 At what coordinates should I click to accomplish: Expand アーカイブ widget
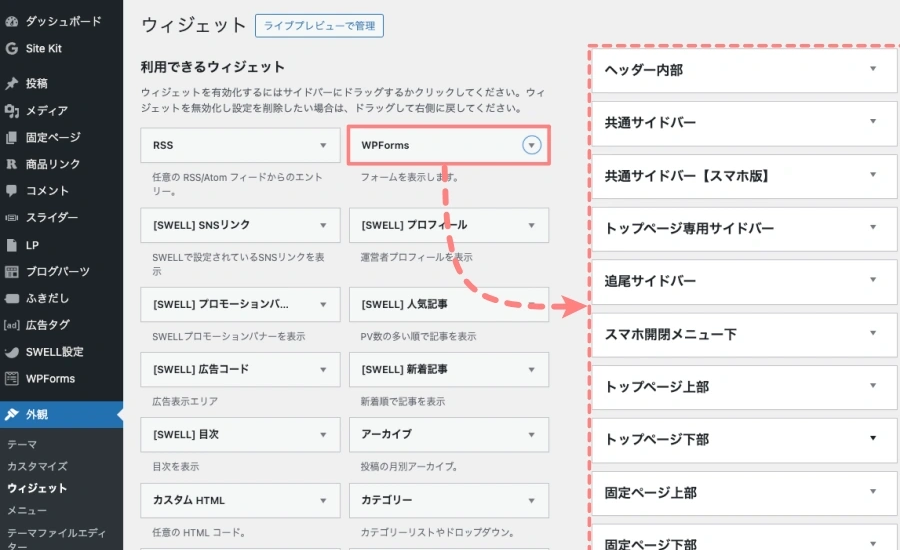pyautogui.click(x=532, y=435)
